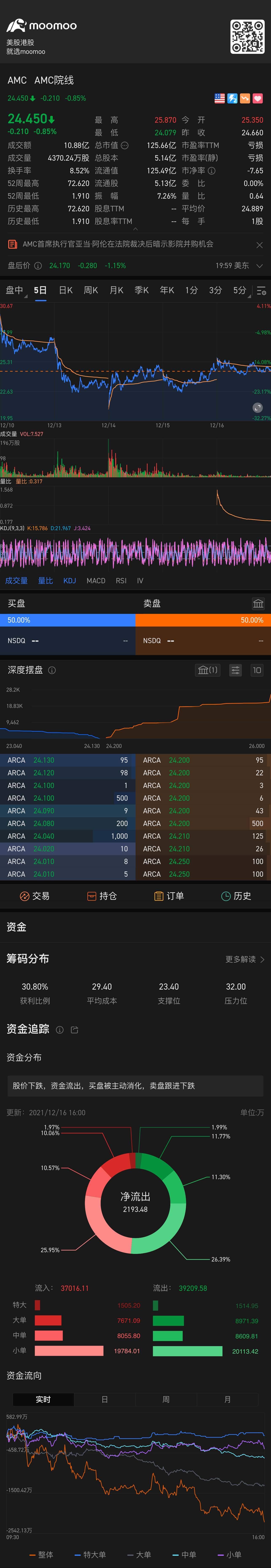This screenshot has width=271, height=1568.
Task: Tap the exchange bank icon beside 卖盘
Action: click(258, 604)
